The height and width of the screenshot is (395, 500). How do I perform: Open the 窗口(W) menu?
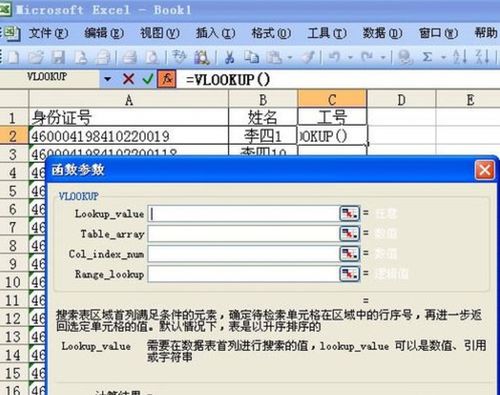[438, 33]
